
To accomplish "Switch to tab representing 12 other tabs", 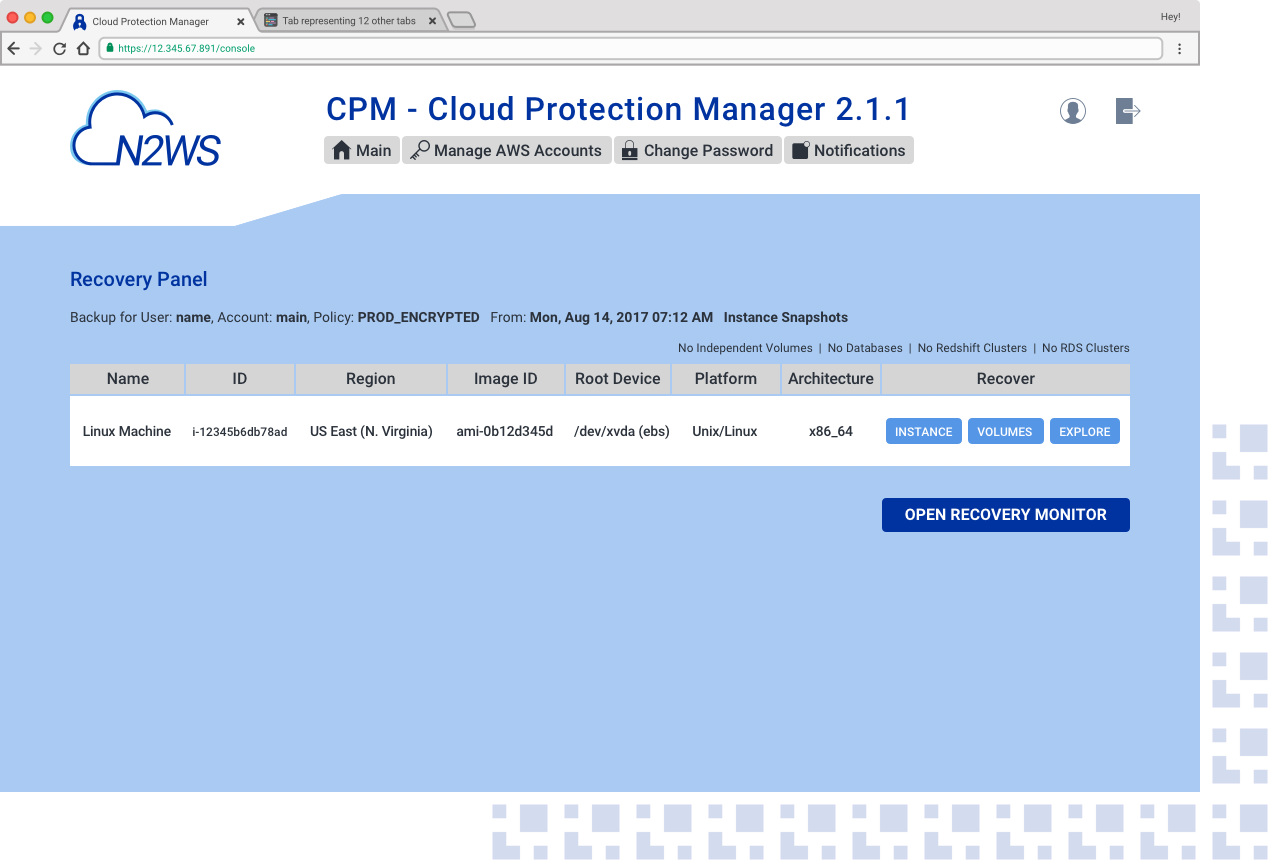I will 349,21.
